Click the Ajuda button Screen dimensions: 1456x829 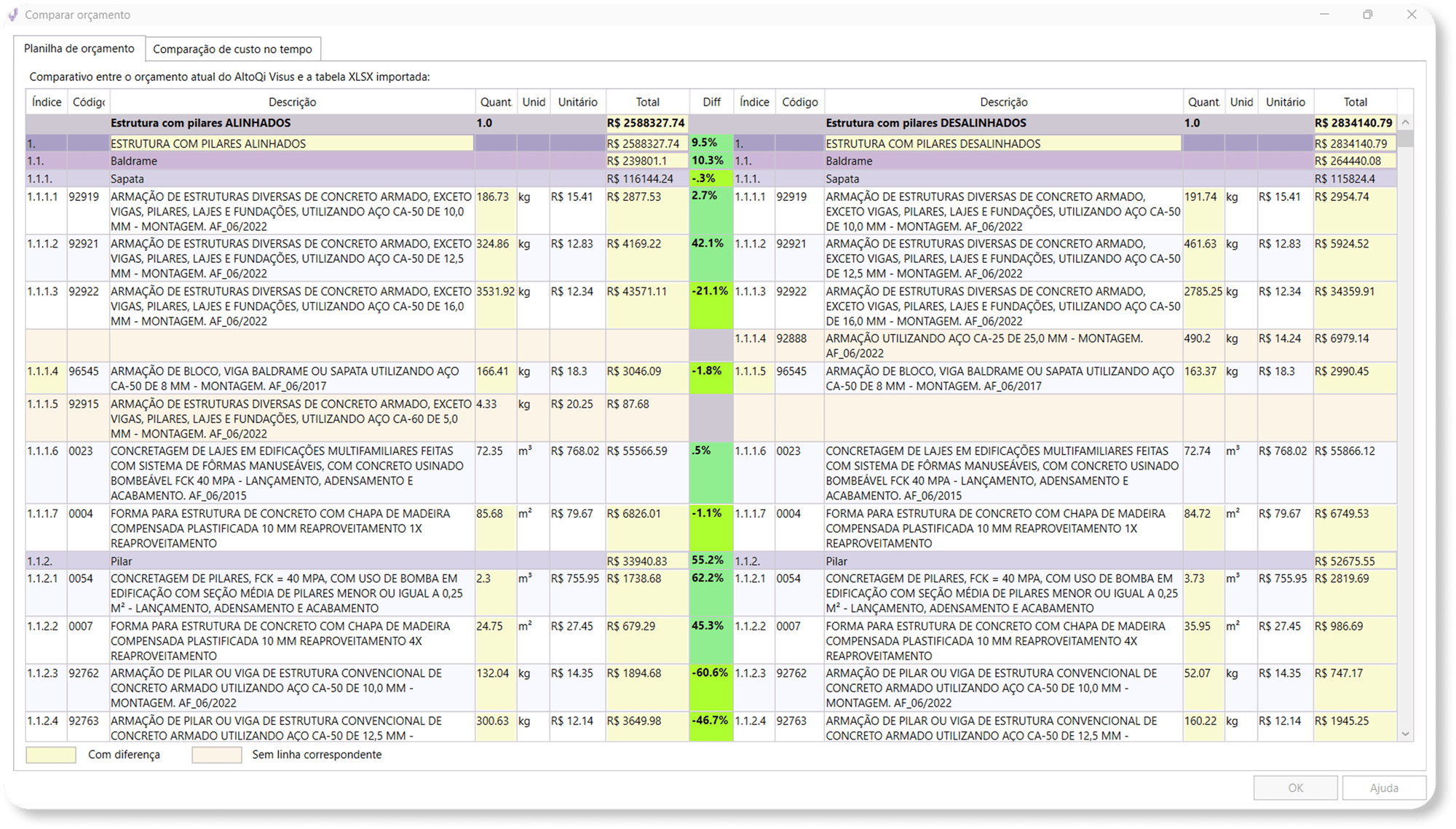1383,788
